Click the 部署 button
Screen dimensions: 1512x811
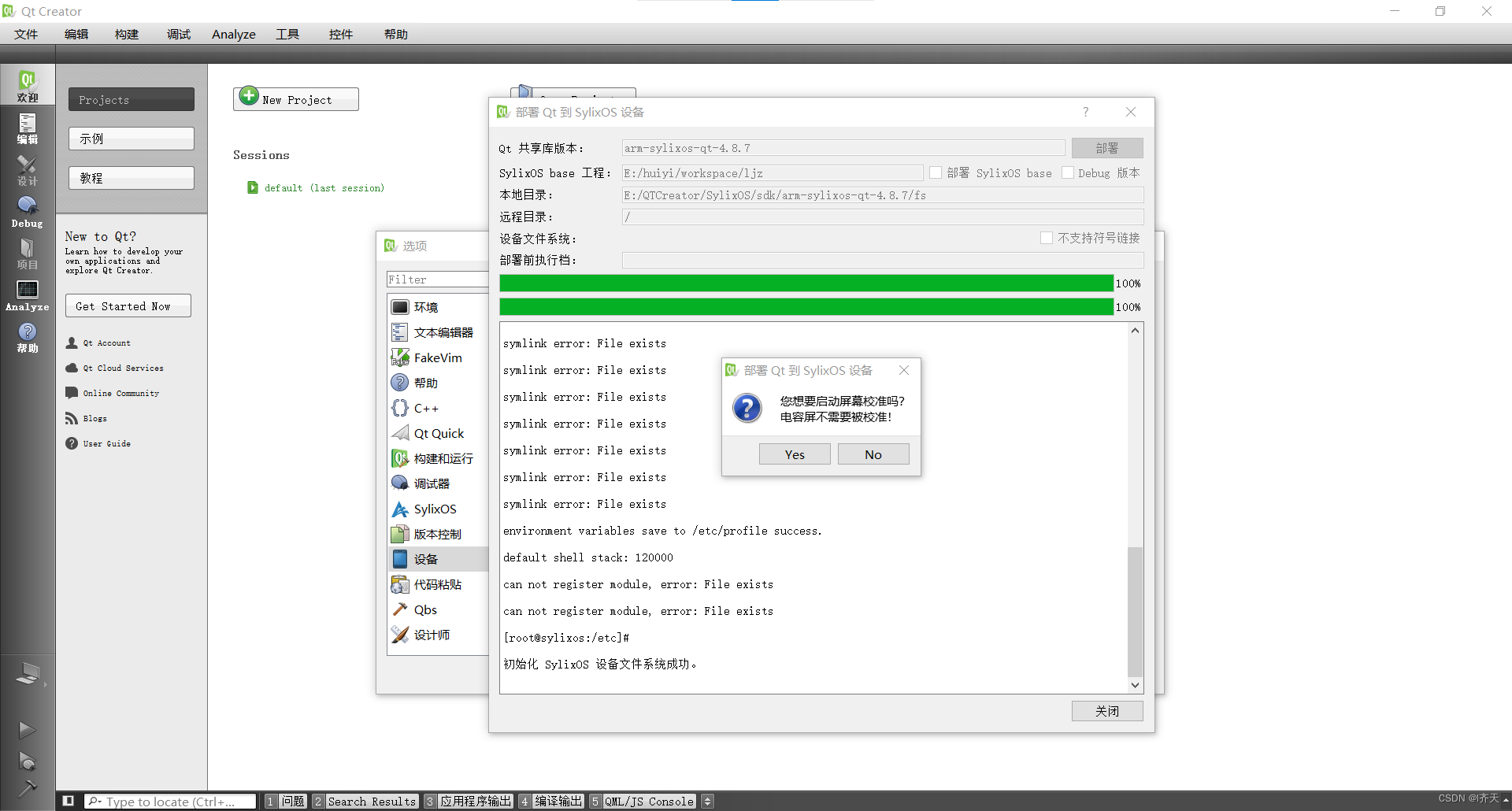(x=1107, y=148)
